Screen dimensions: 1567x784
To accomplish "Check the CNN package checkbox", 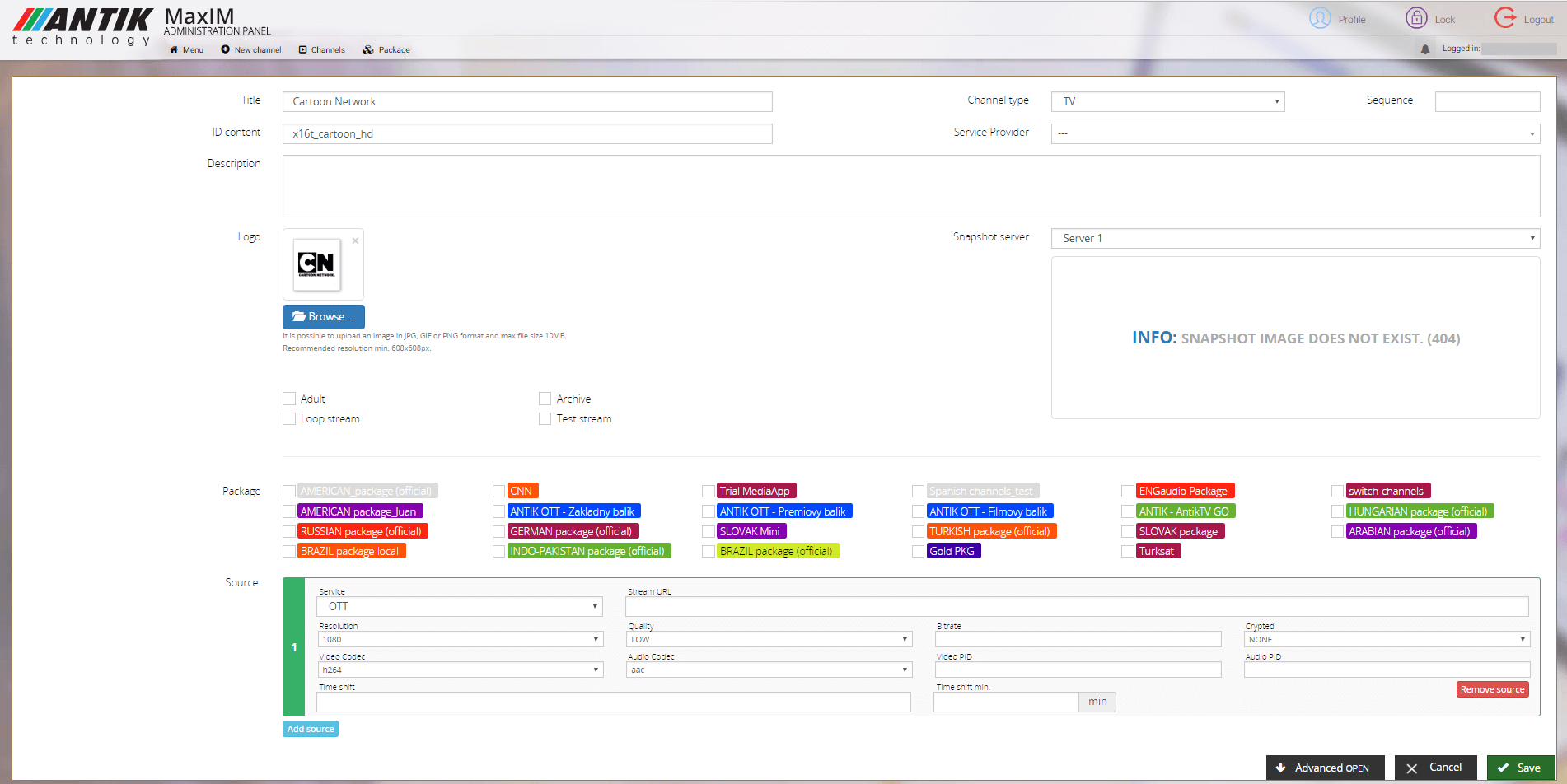I will tap(498, 492).
